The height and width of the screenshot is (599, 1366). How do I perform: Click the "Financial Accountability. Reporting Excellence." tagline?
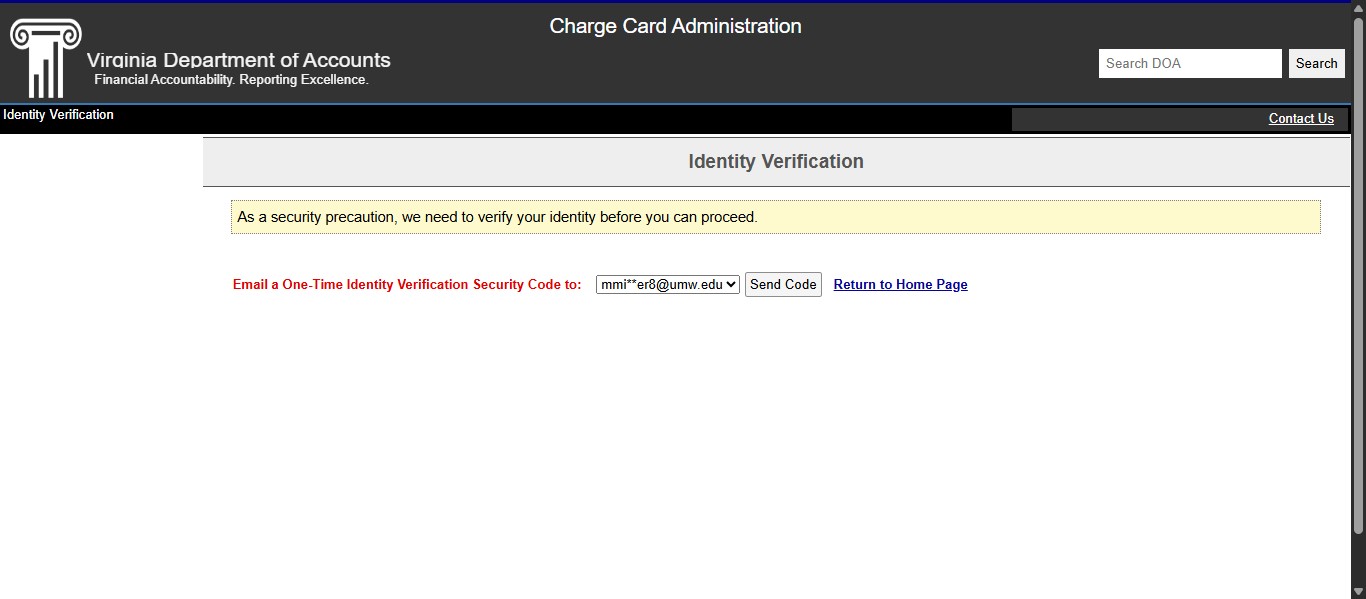coord(231,80)
